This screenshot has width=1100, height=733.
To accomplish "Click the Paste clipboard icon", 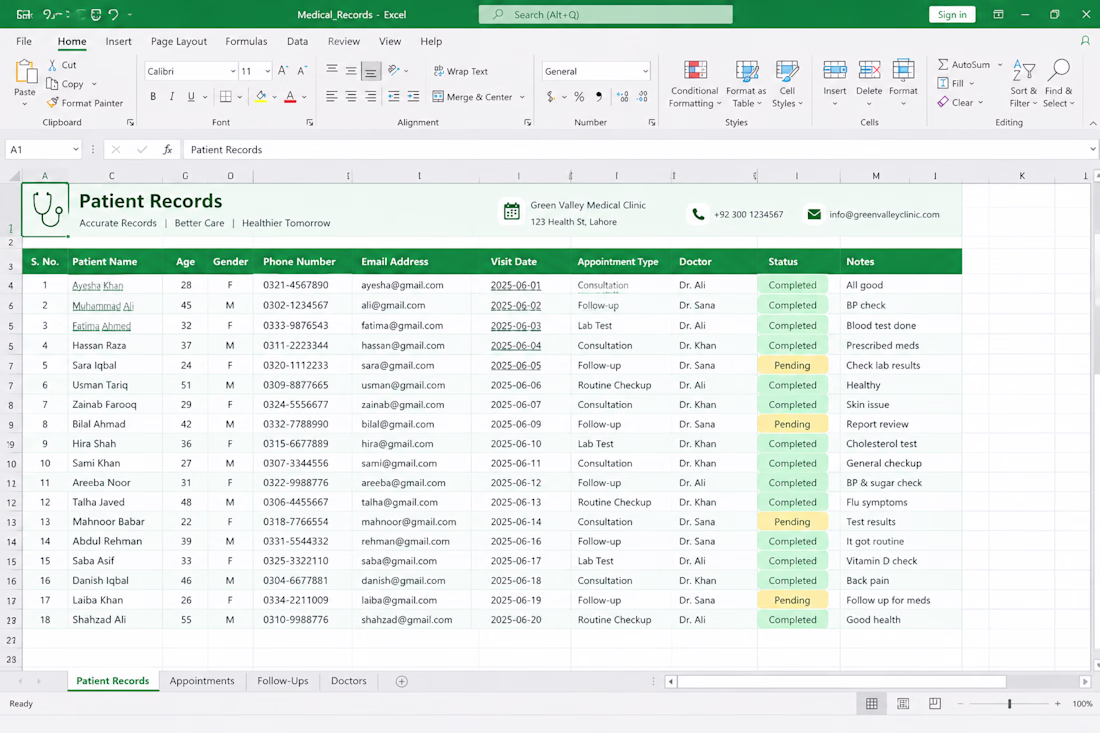I will point(25,72).
